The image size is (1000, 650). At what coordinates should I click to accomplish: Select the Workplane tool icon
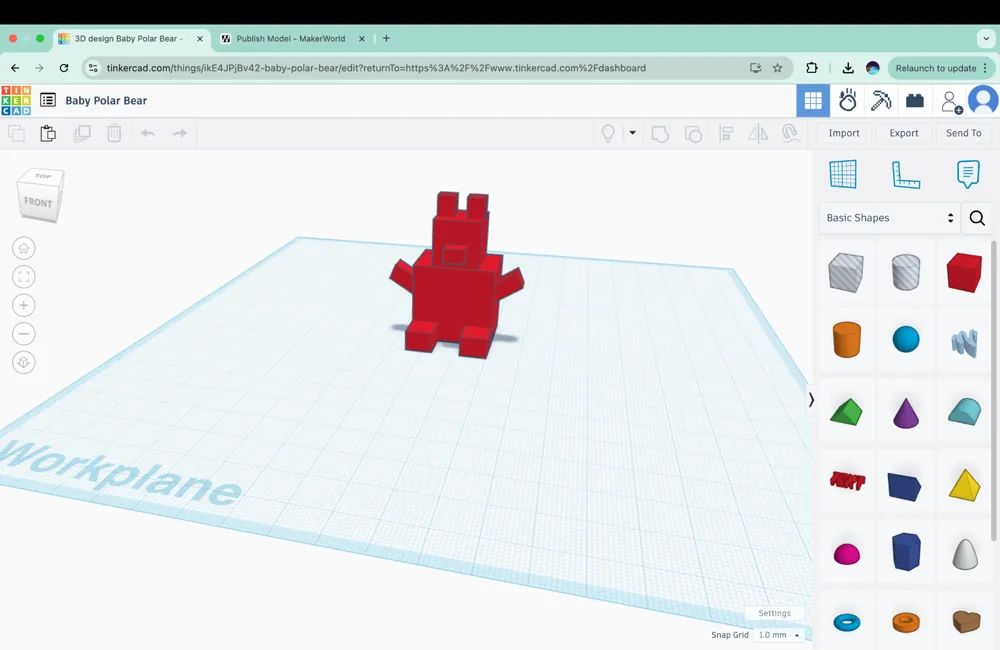(x=843, y=174)
